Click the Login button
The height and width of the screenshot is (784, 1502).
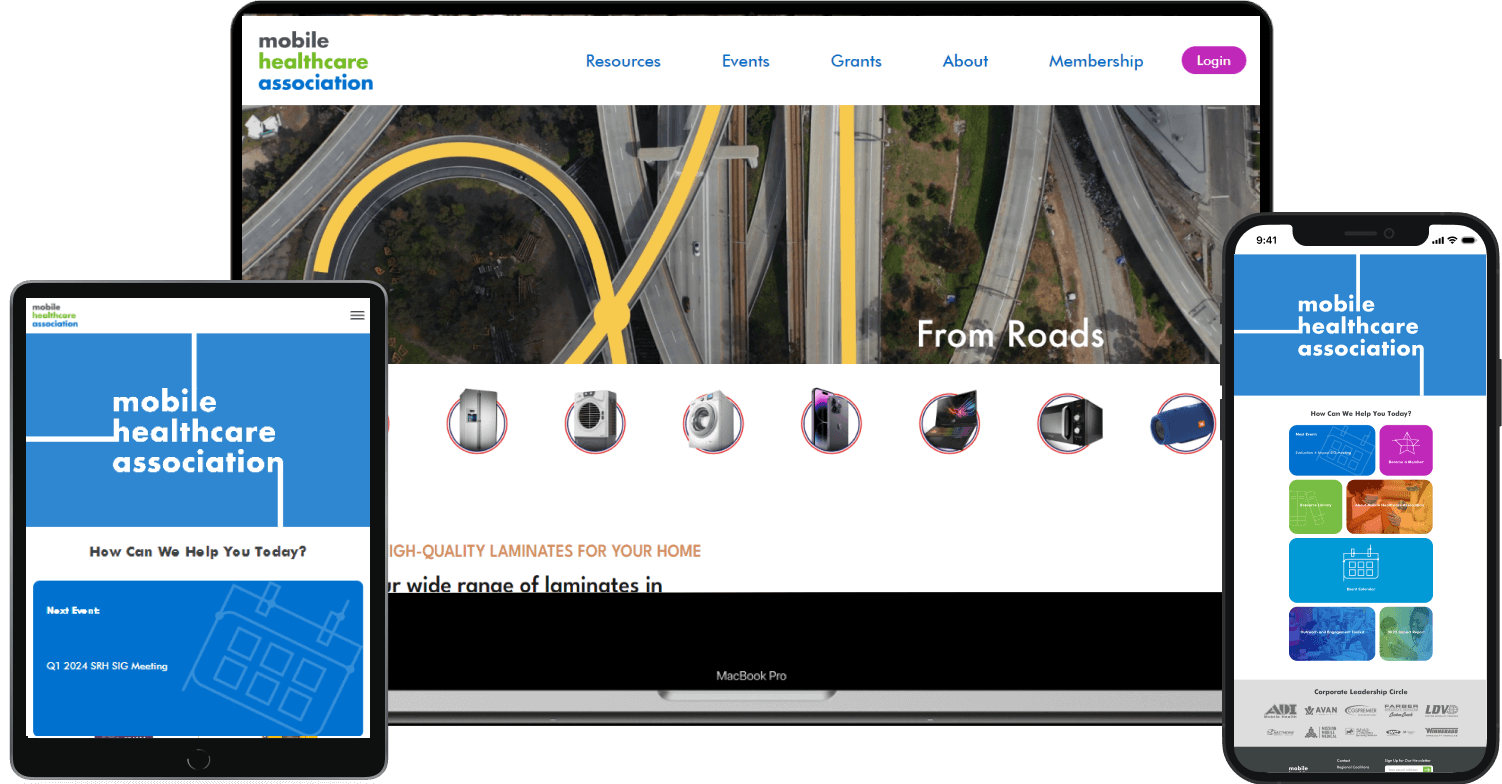pos(1213,60)
